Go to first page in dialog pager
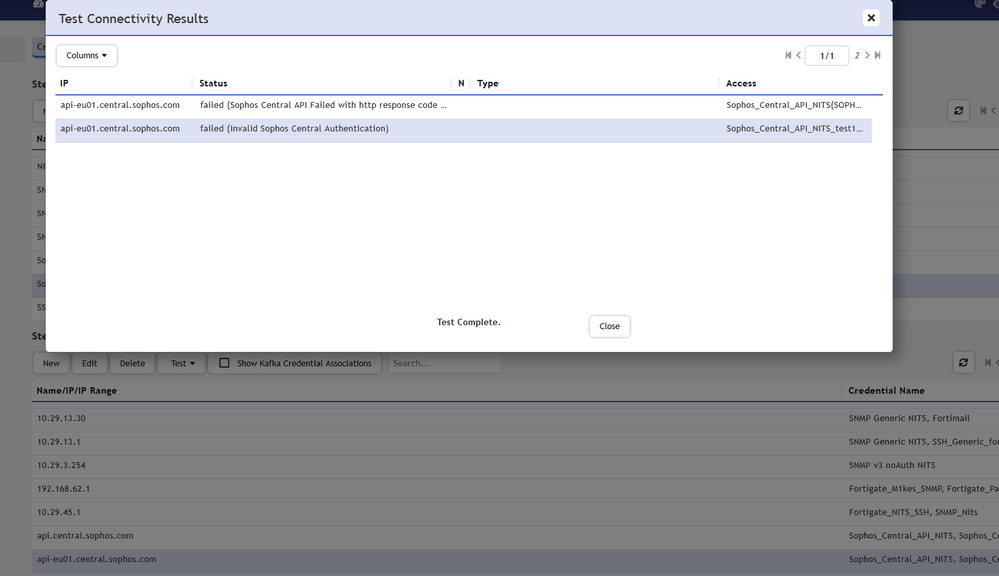Viewport: 999px width, 576px height. tap(788, 55)
